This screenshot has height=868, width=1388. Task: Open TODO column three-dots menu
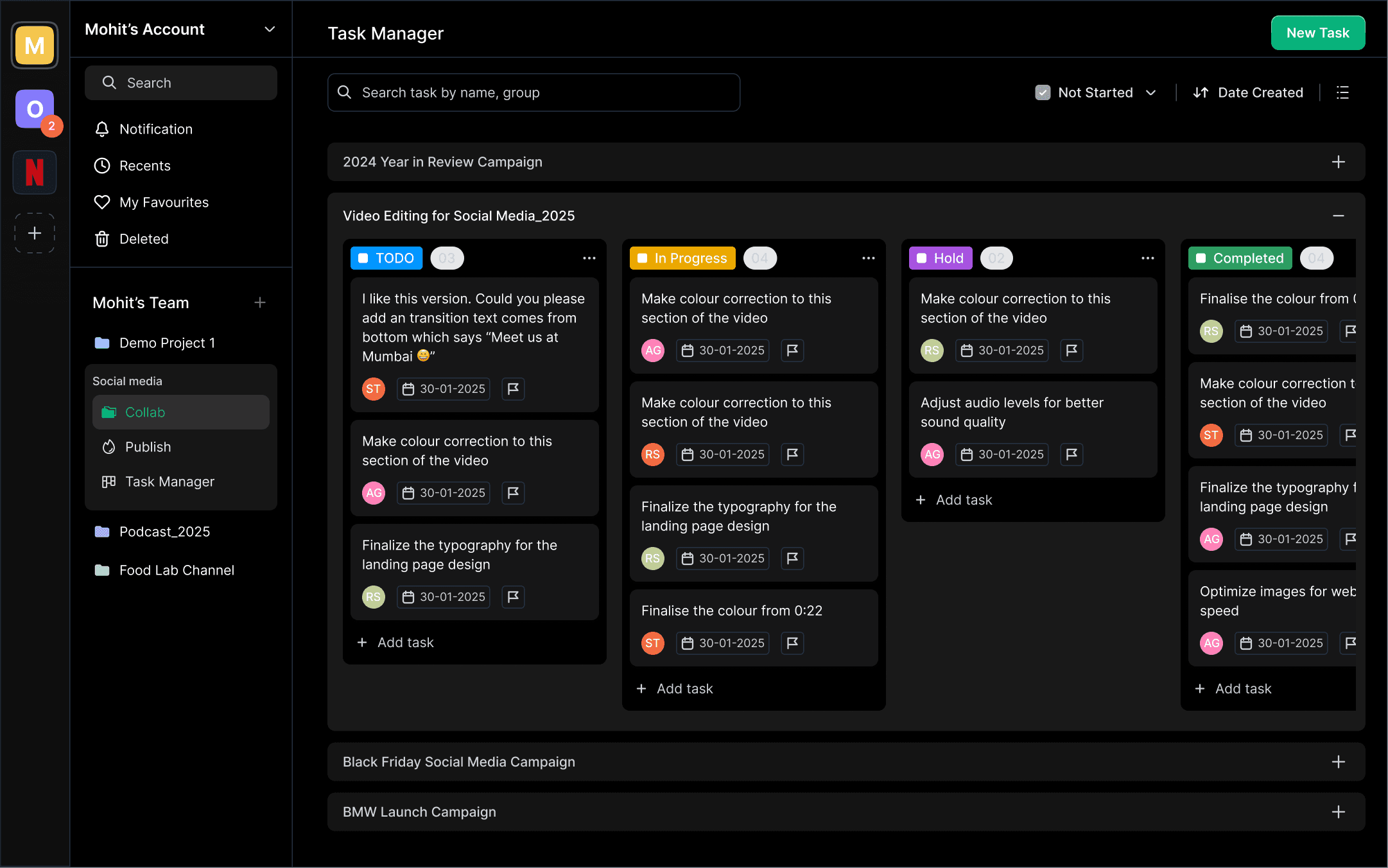[589, 258]
